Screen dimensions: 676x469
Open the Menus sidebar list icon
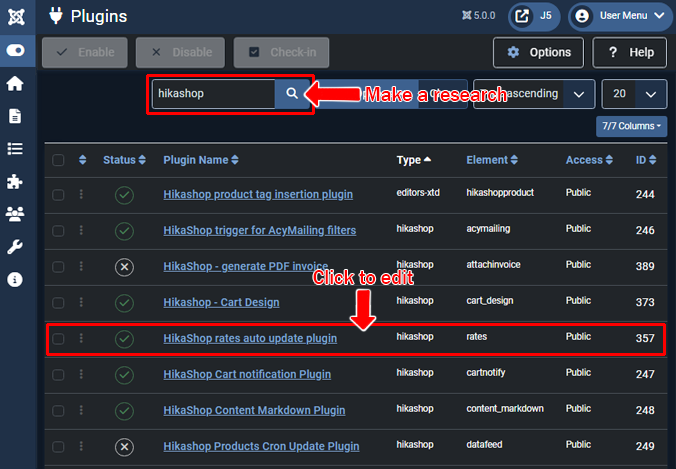[x=15, y=149]
